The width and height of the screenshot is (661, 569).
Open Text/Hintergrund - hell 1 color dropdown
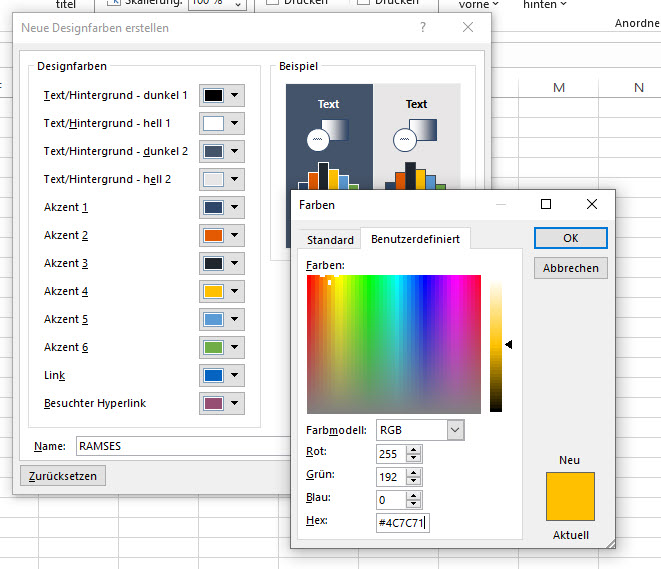(x=222, y=123)
